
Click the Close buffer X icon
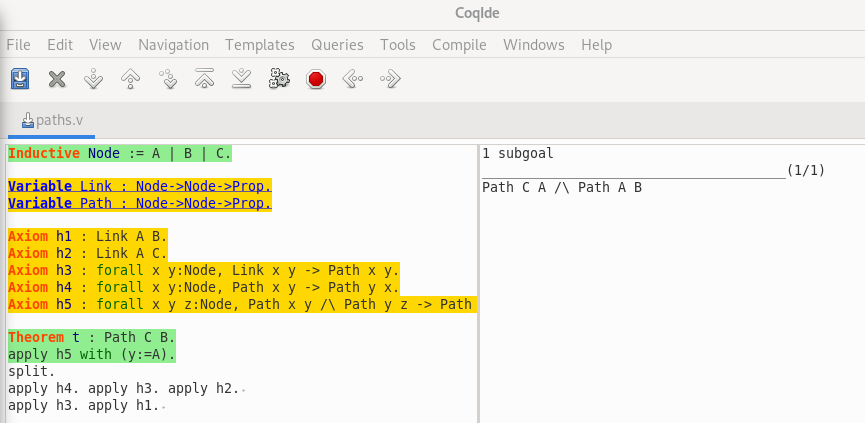click(x=57, y=79)
